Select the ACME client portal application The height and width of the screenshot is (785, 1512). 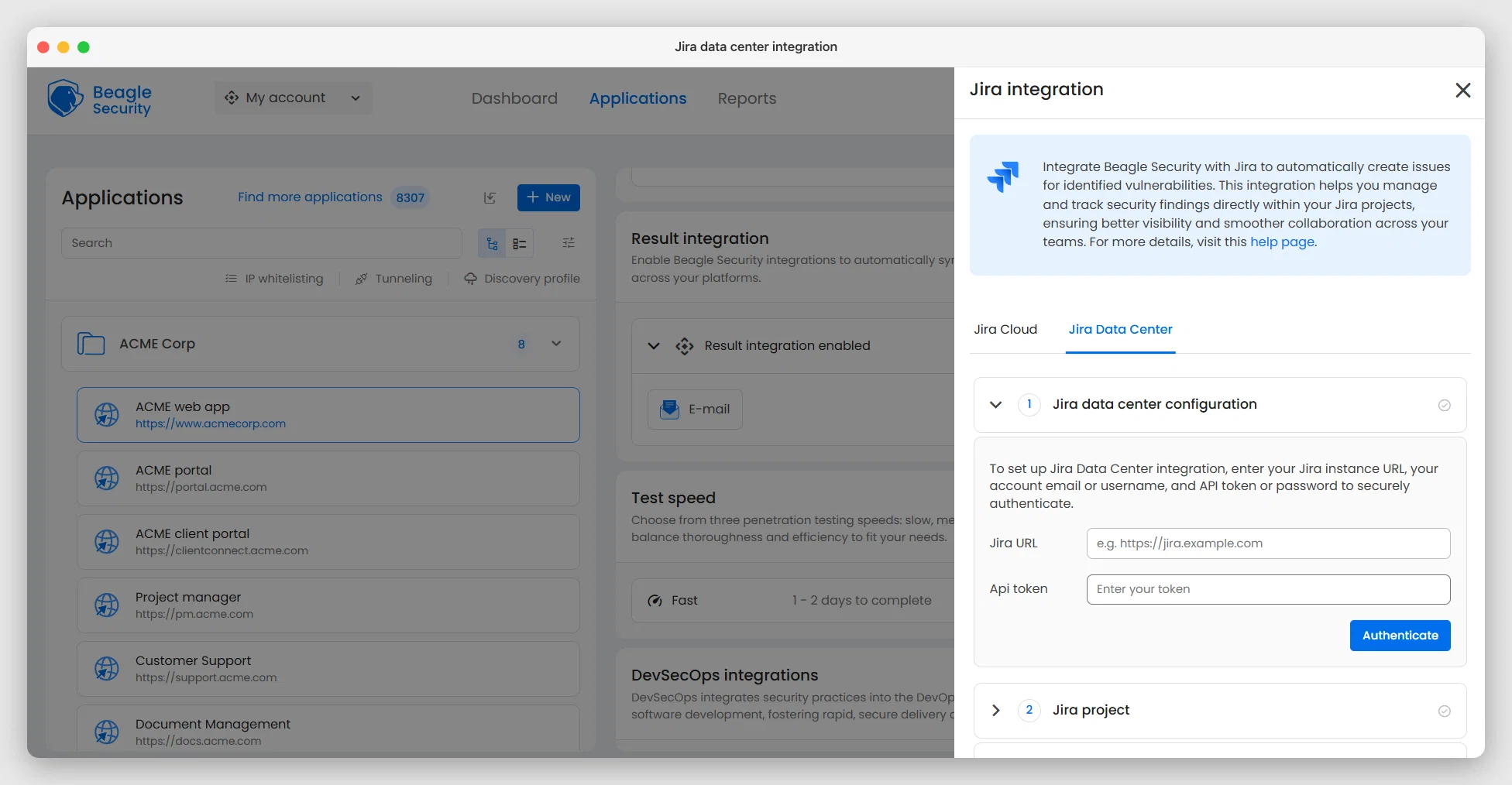[328, 542]
